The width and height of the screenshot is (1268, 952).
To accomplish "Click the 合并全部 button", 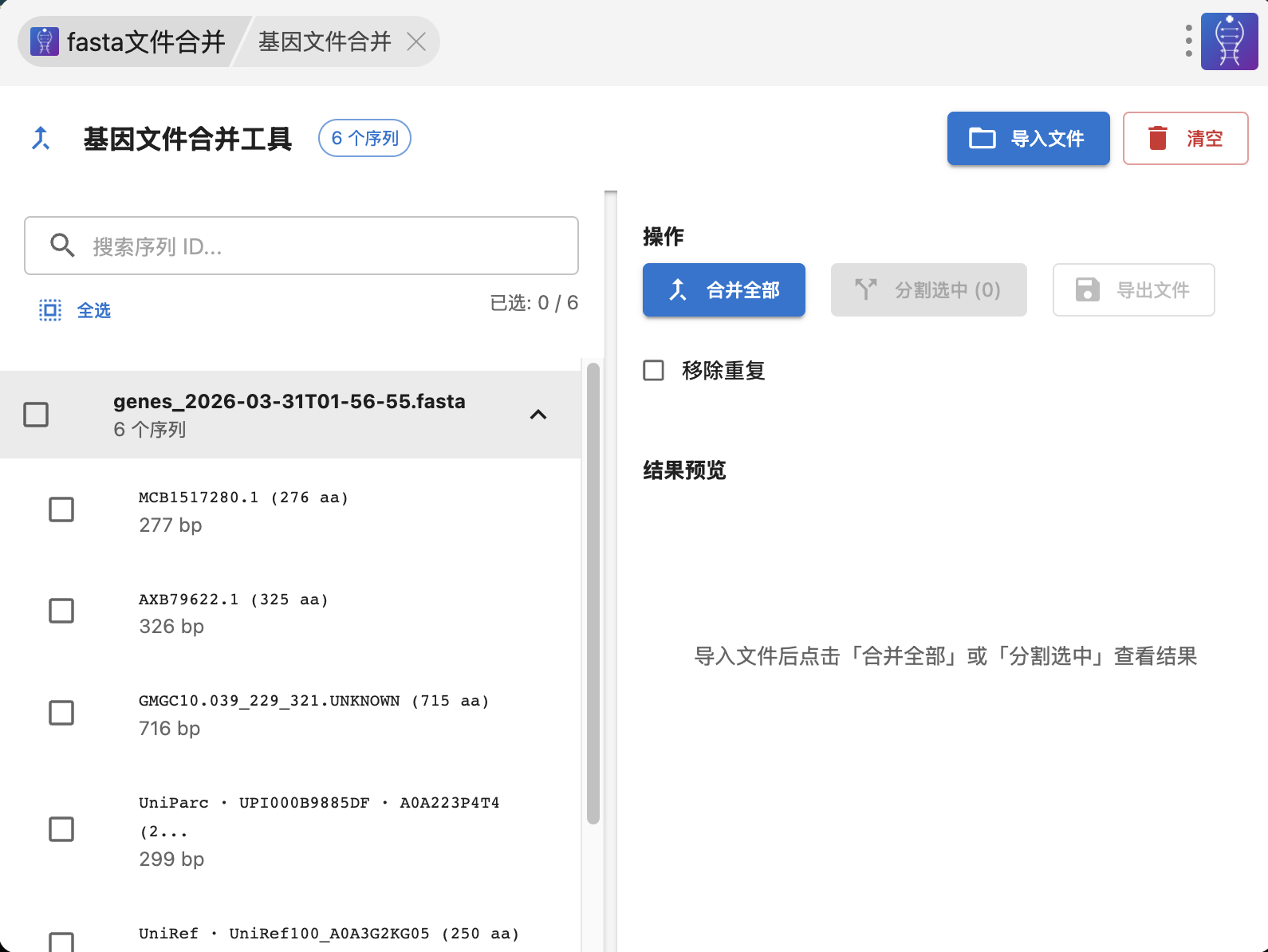I will tap(723, 290).
